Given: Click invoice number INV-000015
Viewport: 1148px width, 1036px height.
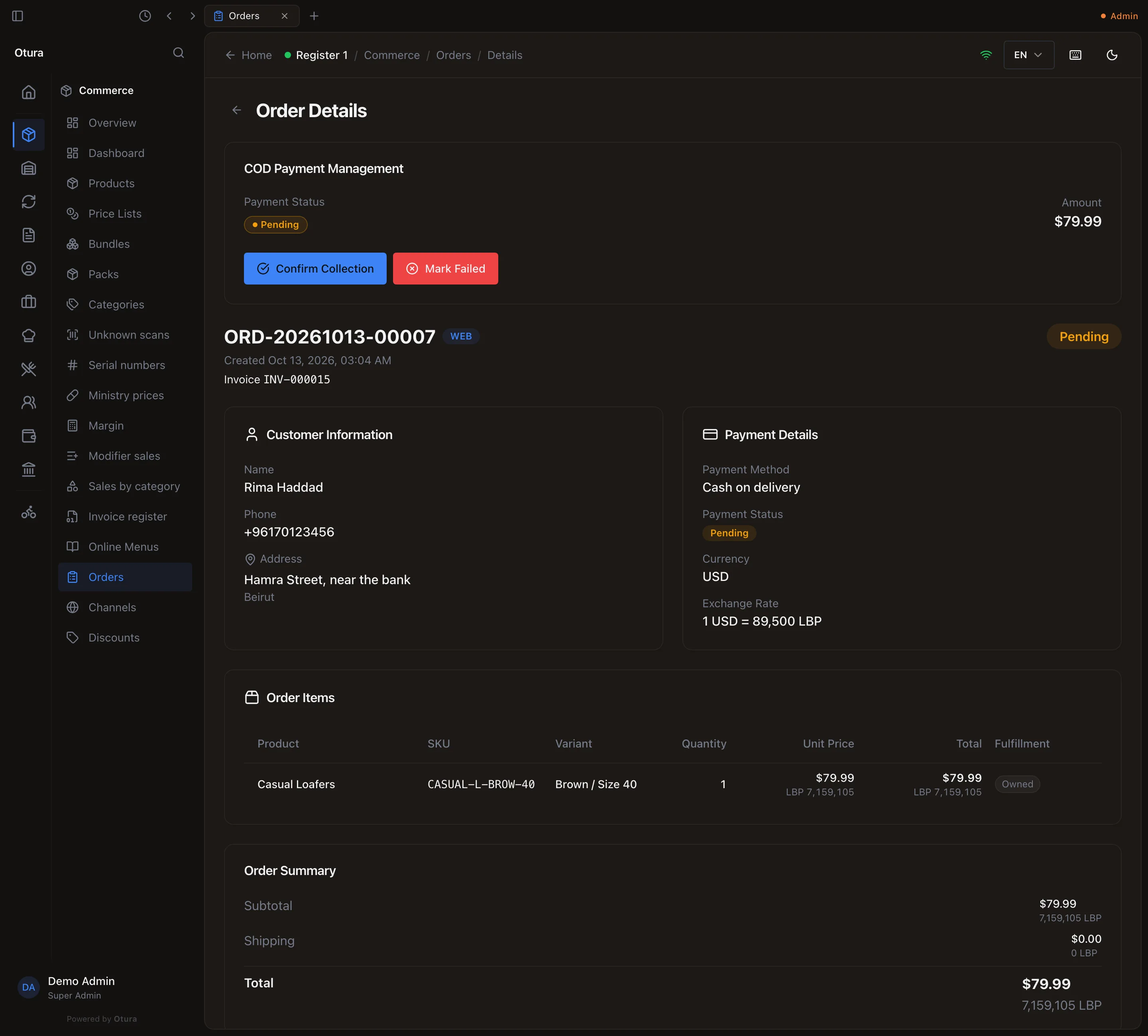Looking at the screenshot, I should (297, 380).
